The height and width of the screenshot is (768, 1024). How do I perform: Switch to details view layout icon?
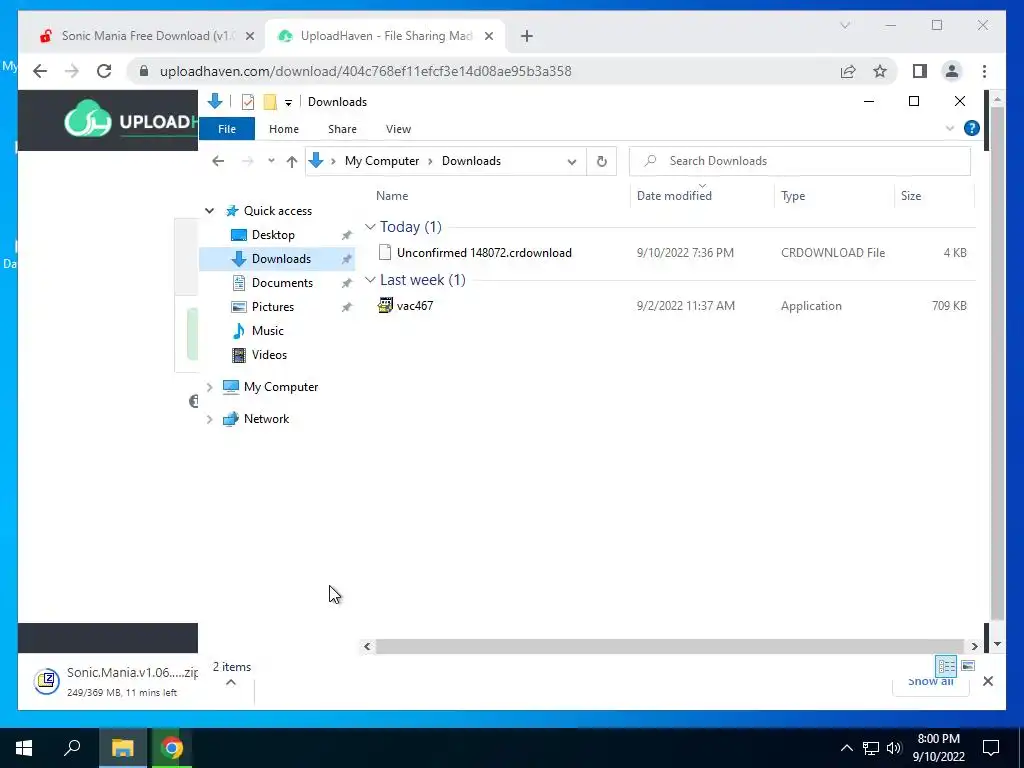click(946, 666)
